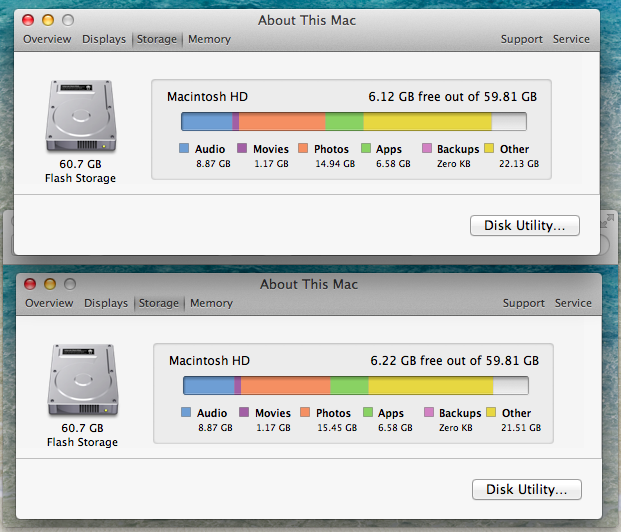Close the lower About This Mac window
This screenshot has width=621, height=532.
click(30, 284)
